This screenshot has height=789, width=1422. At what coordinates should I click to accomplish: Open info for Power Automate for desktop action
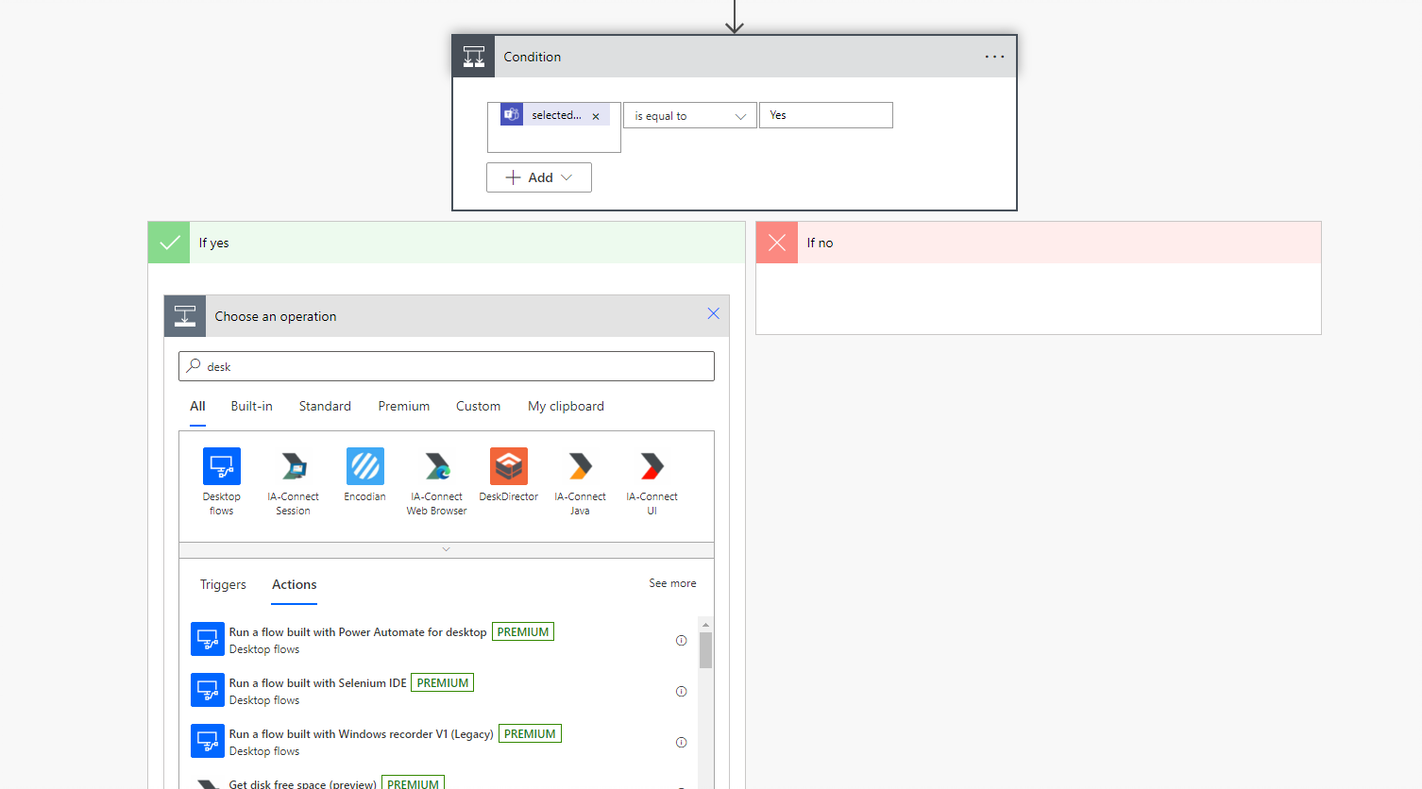pos(682,640)
